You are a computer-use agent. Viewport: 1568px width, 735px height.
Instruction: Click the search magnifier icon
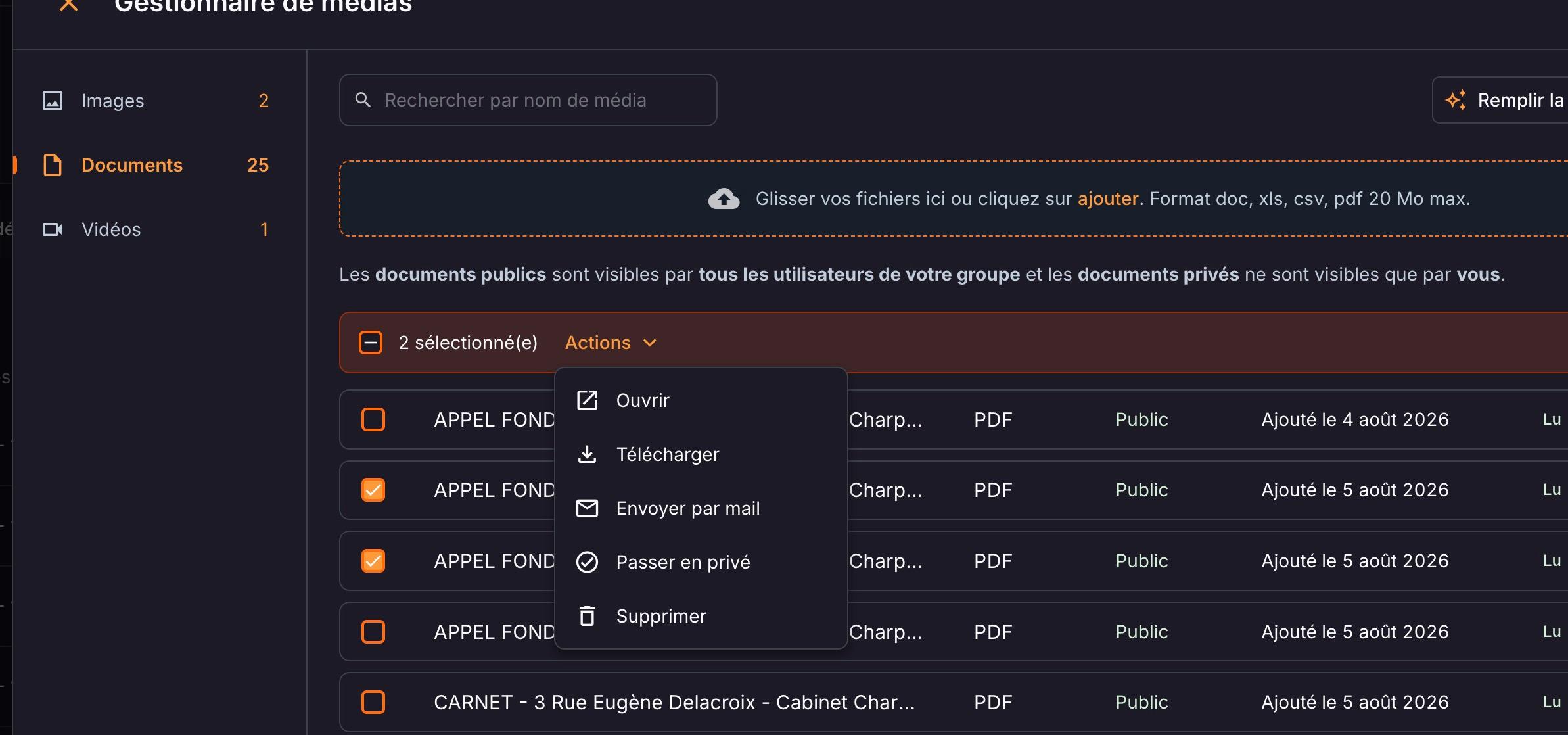click(x=363, y=100)
